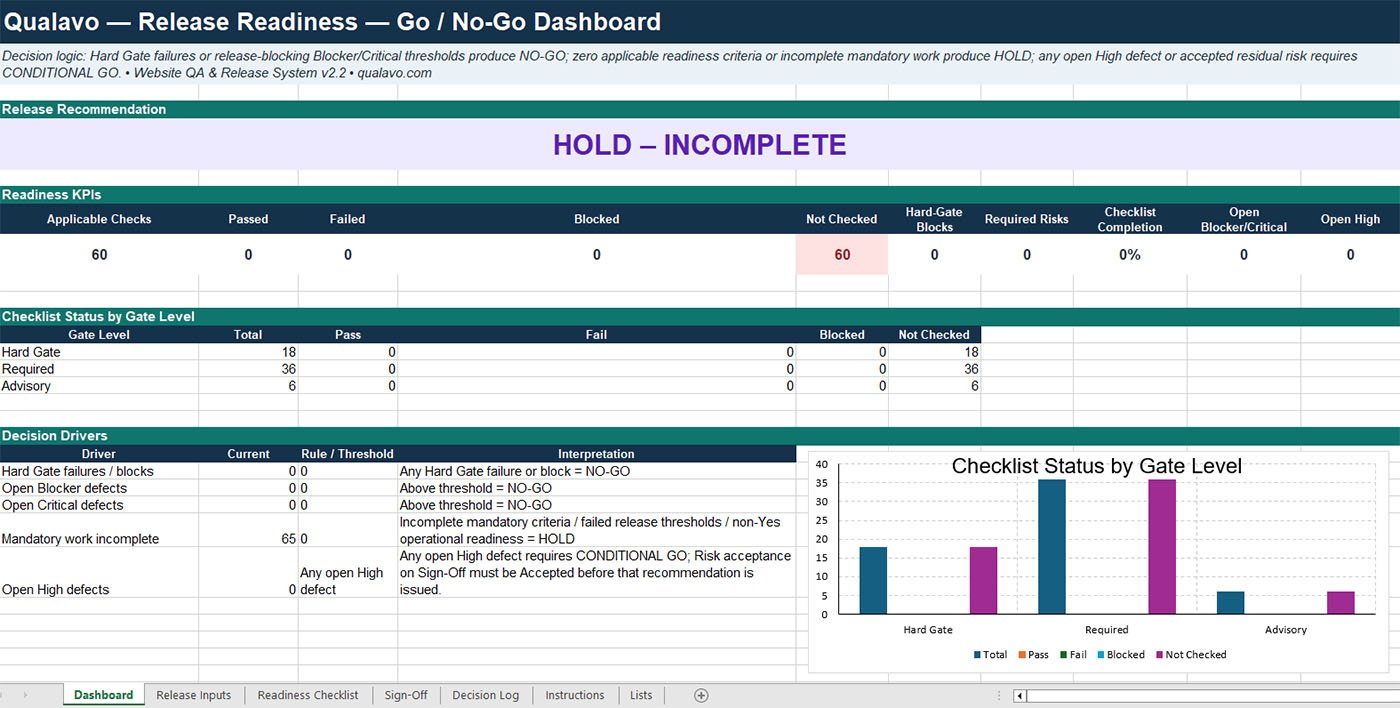Select the Mandatory work incomplete value 65

point(248,530)
